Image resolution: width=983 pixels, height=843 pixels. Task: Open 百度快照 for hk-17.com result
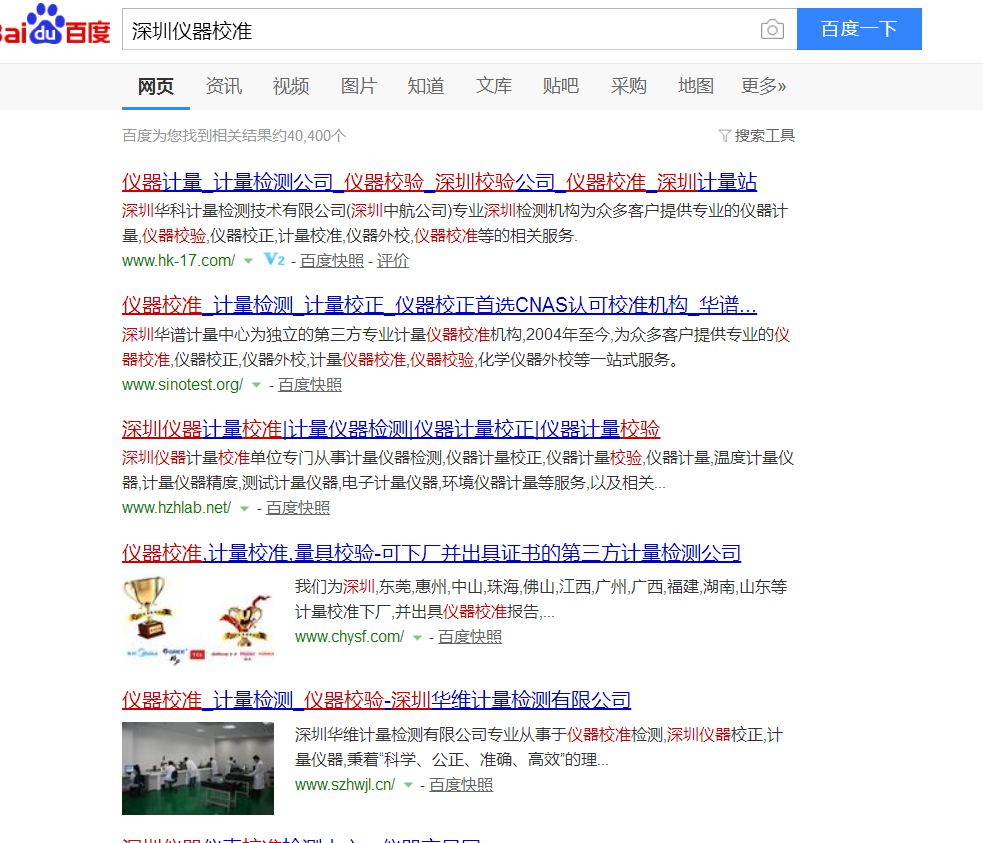point(332,261)
